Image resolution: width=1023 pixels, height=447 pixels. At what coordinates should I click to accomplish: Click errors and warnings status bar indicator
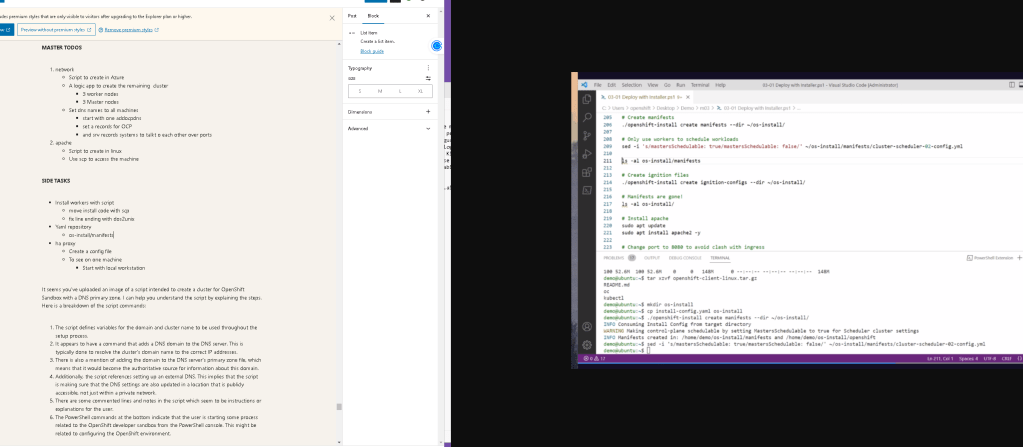[594, 358]
